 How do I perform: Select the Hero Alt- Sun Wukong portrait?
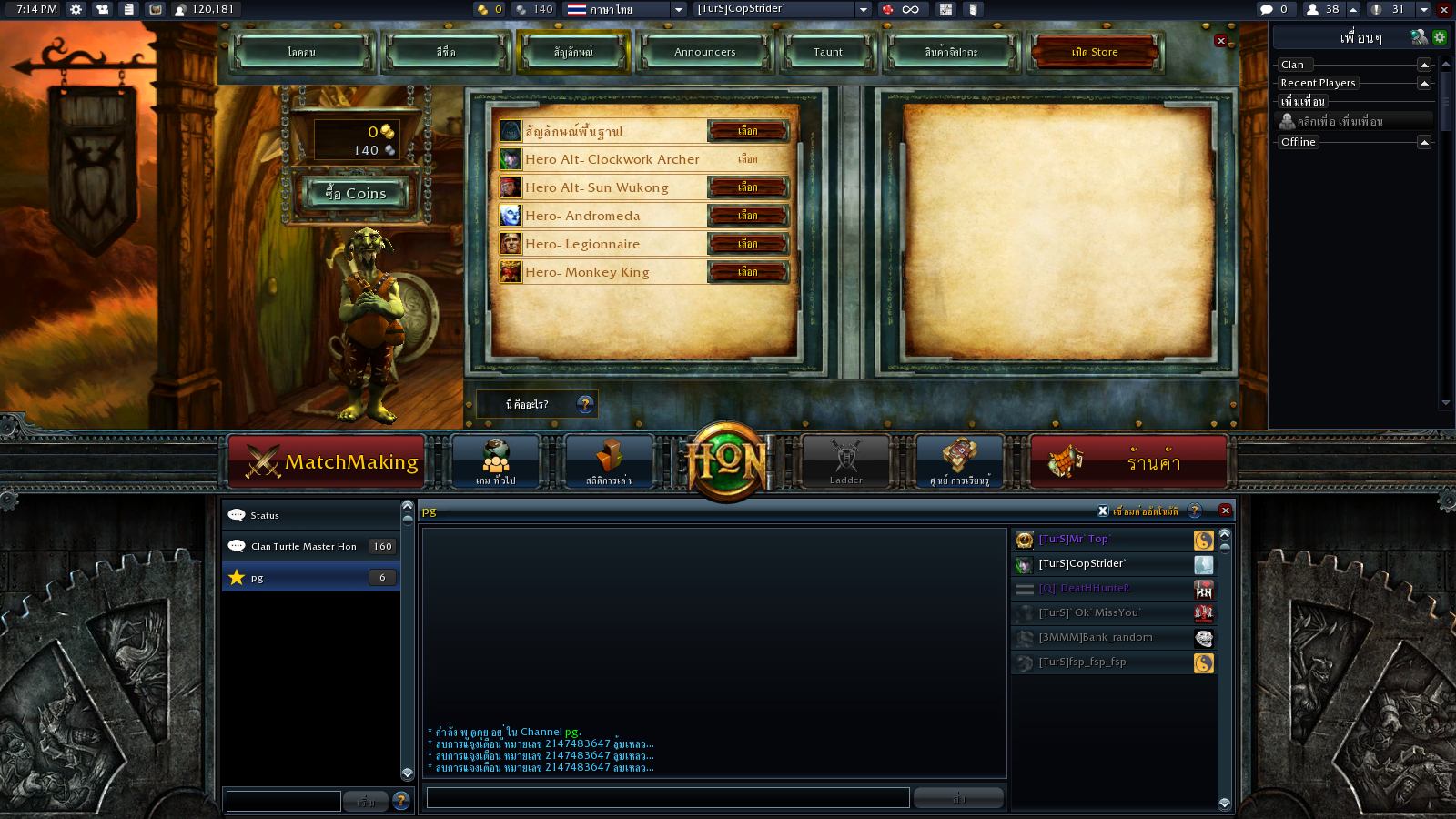pos(511,187)
